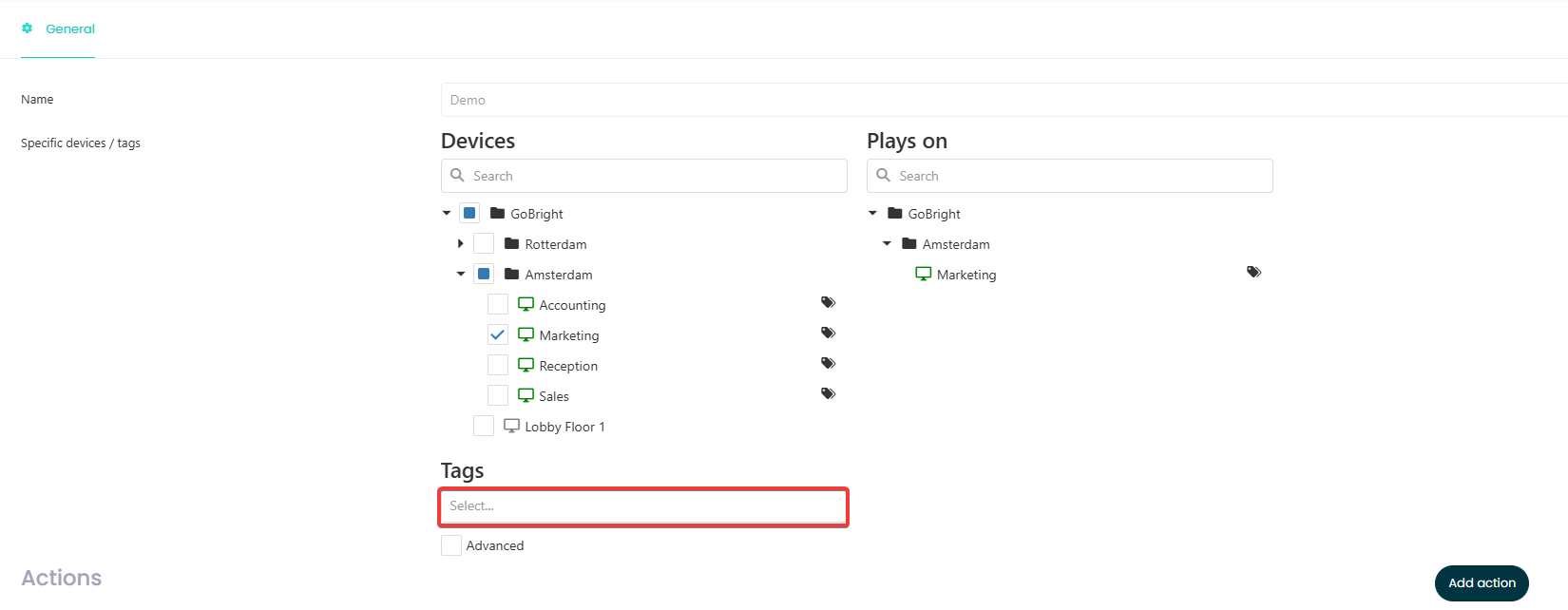
Task: Click the Rotterdam folder icon
Action: tap(511, 244)
